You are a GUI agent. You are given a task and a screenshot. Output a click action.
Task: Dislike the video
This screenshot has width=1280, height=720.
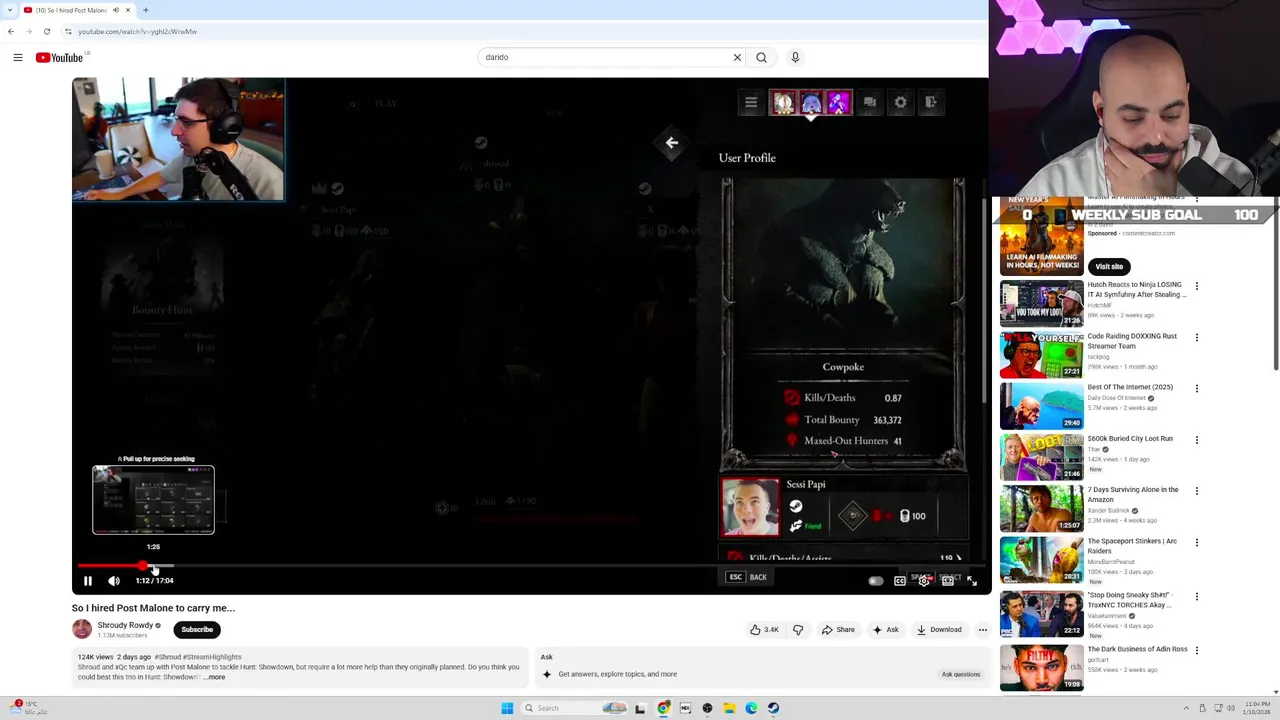[x=798, y=630]
